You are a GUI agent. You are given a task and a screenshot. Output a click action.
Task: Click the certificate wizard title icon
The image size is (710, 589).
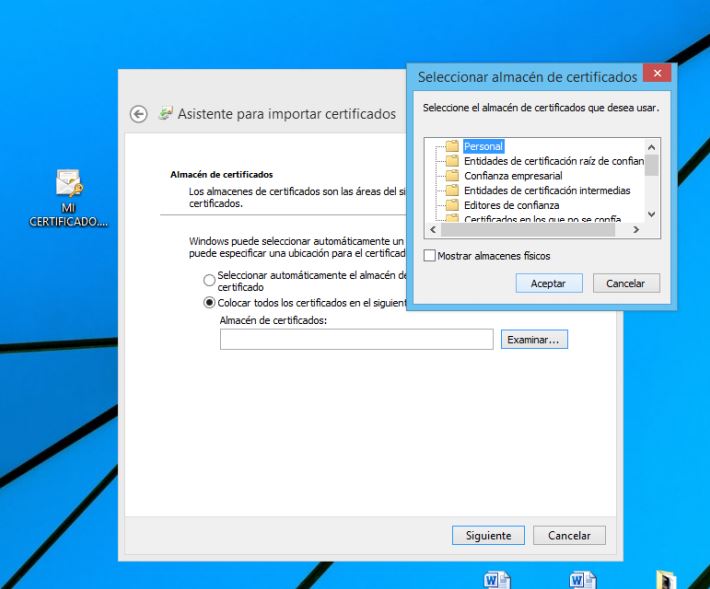166,113
